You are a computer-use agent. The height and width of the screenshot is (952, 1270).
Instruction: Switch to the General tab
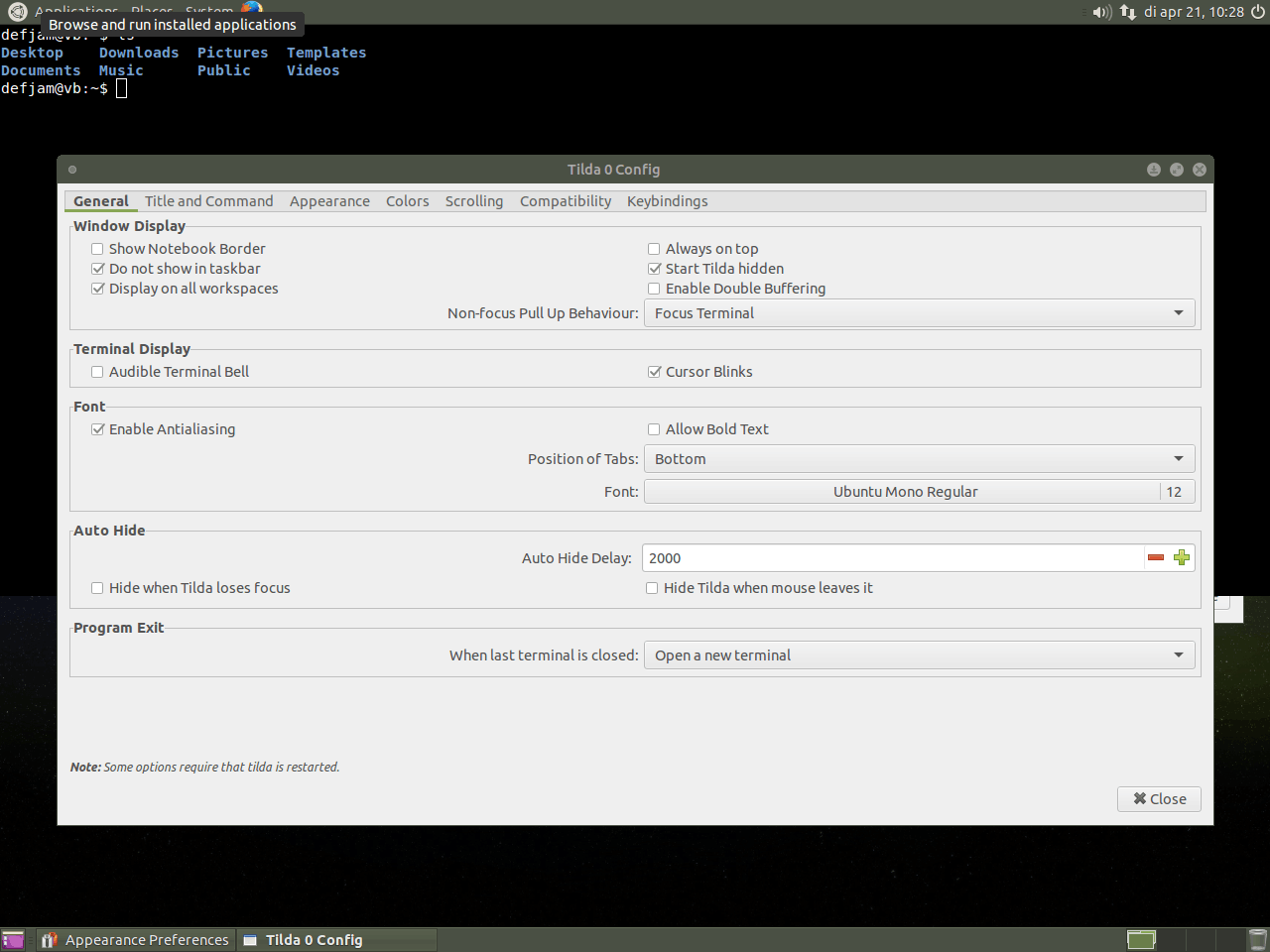[101, 201]
